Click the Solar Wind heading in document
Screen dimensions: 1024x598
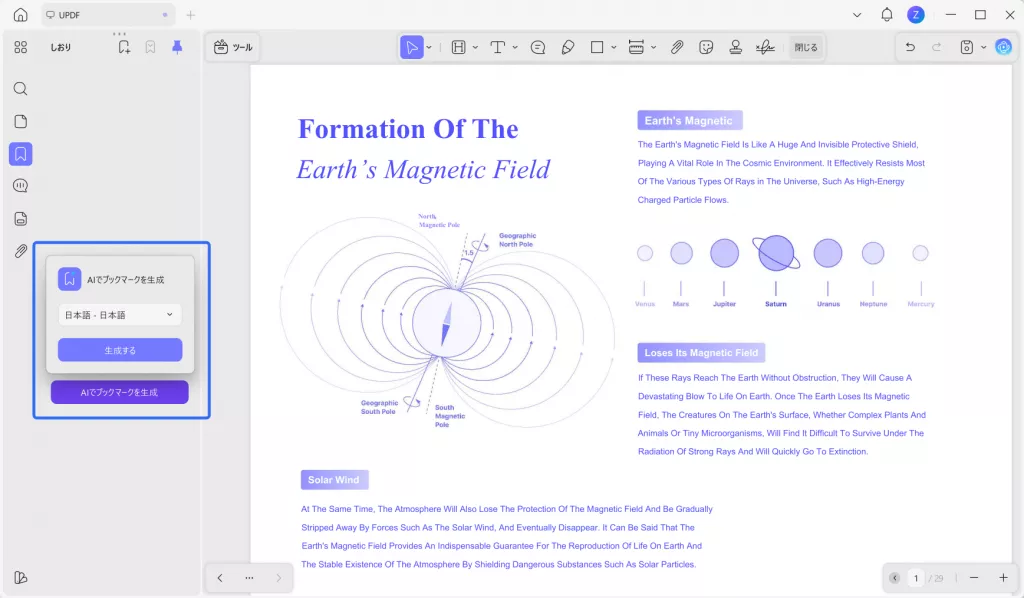point(334,480)
